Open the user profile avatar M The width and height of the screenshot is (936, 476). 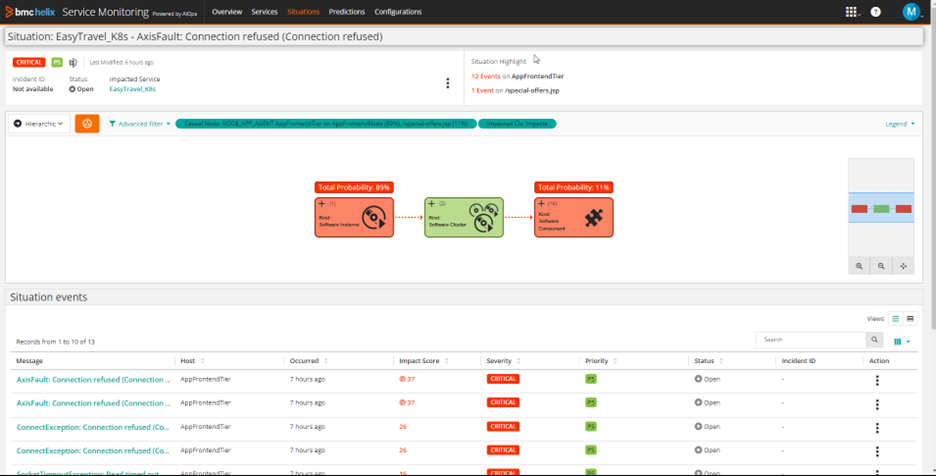[911, 11]
